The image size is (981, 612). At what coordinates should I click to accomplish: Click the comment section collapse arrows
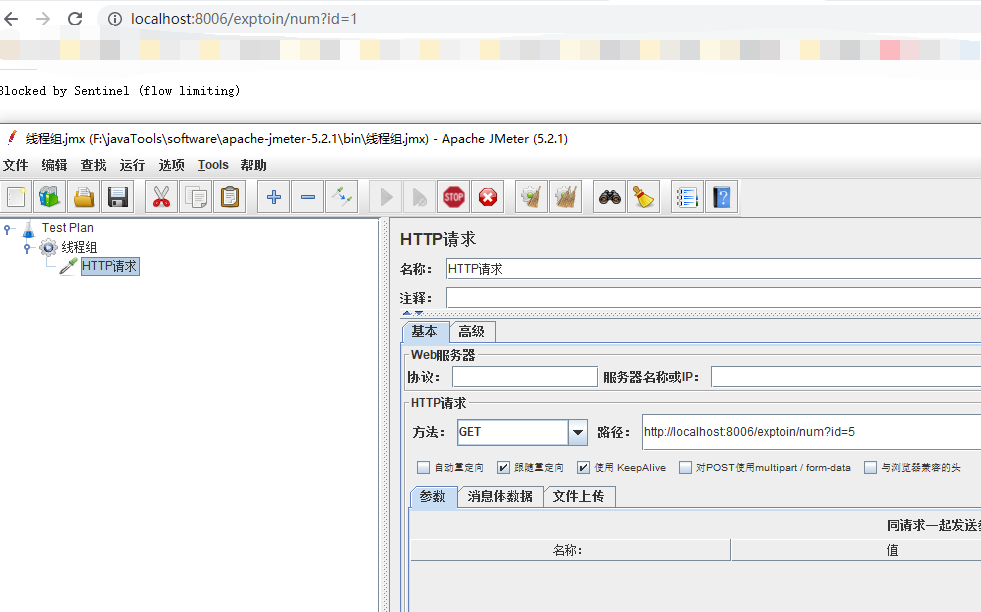pyautogui.click(x=413, y=312)
